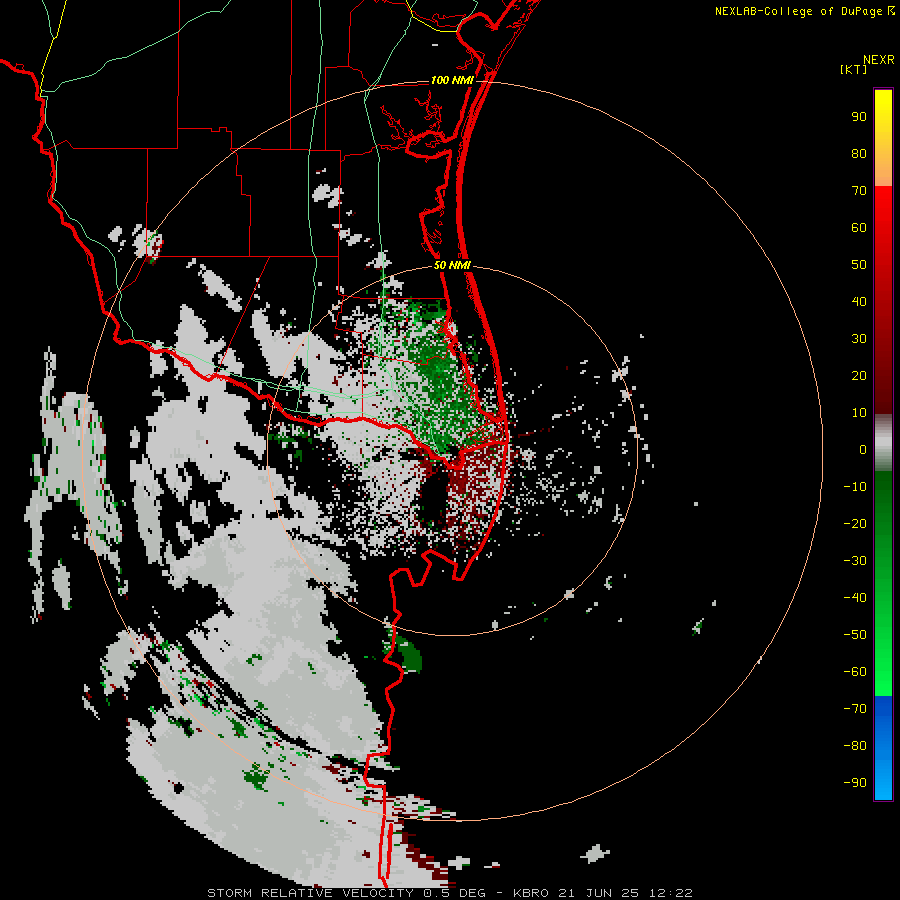Click the 20 value on velocity scale

pos(859,376)
